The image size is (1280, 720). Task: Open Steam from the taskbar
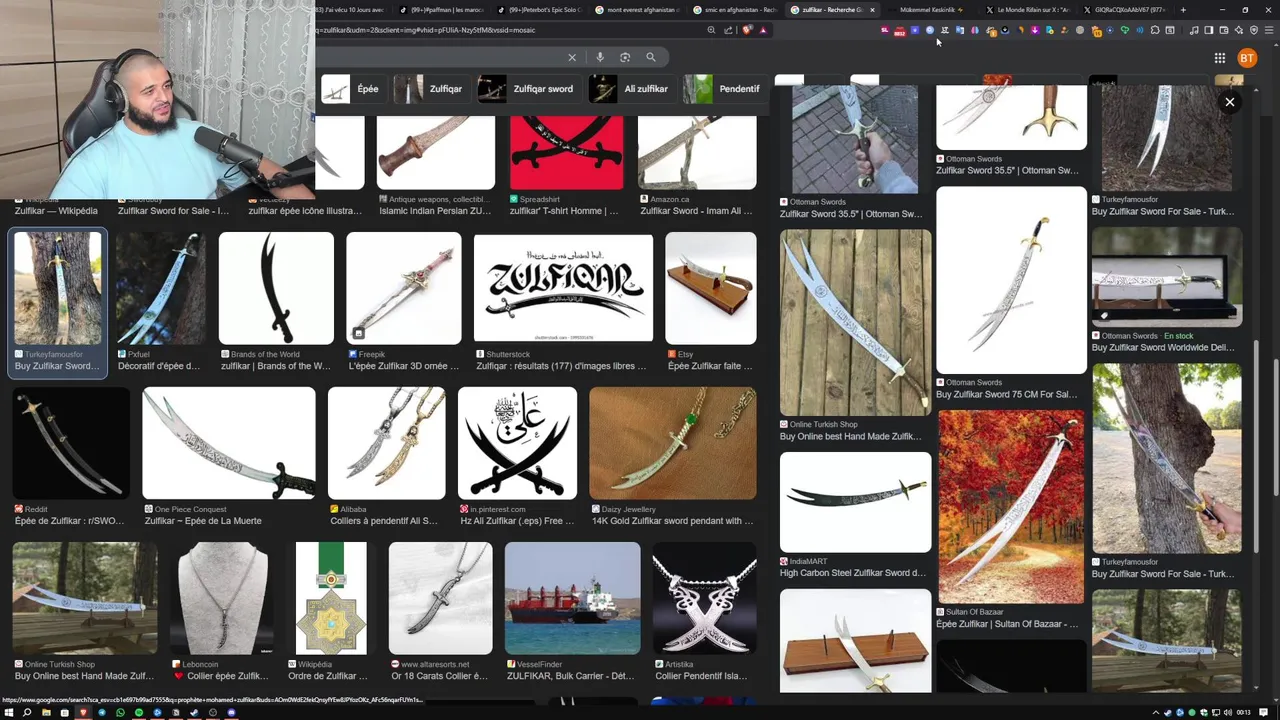coord(194,713)
